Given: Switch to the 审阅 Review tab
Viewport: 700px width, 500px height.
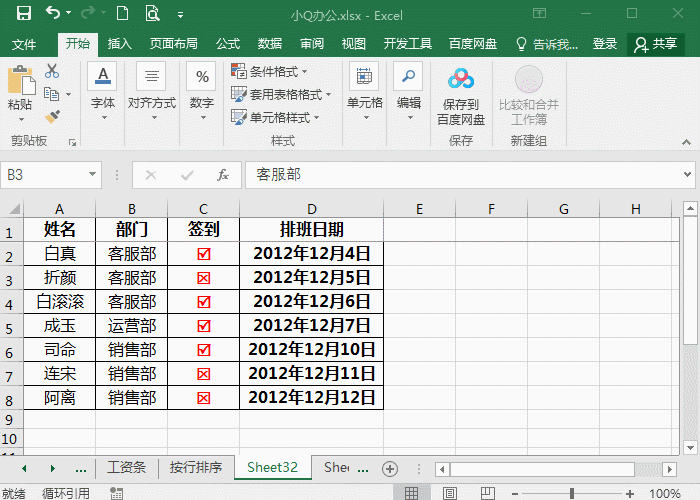Looking at the screenshot, I should tap(312, 44).
